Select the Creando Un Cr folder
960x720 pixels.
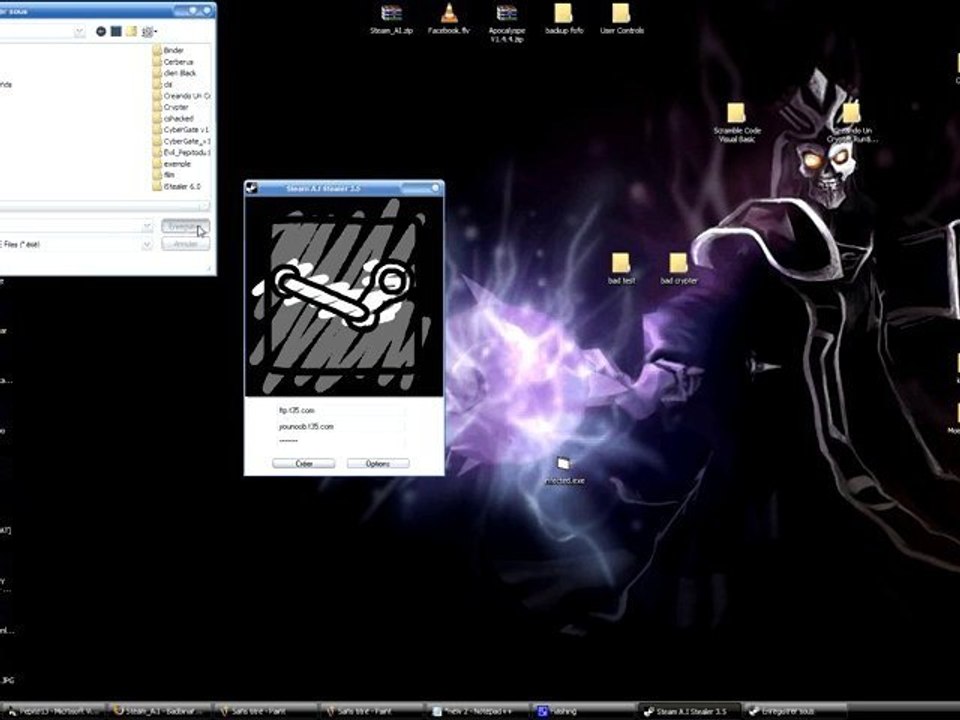[x=181, y=96]
